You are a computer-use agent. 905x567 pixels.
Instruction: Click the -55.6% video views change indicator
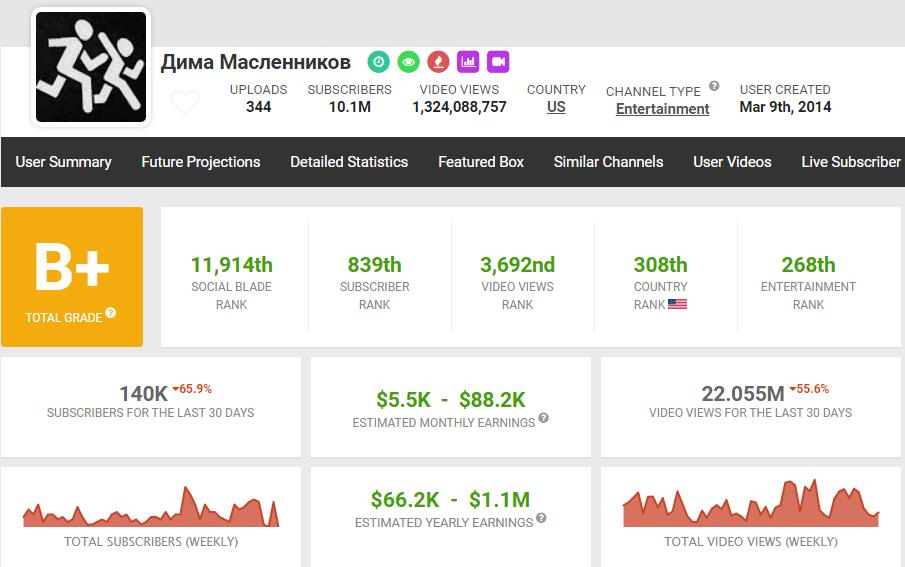[x=809, y=389]
